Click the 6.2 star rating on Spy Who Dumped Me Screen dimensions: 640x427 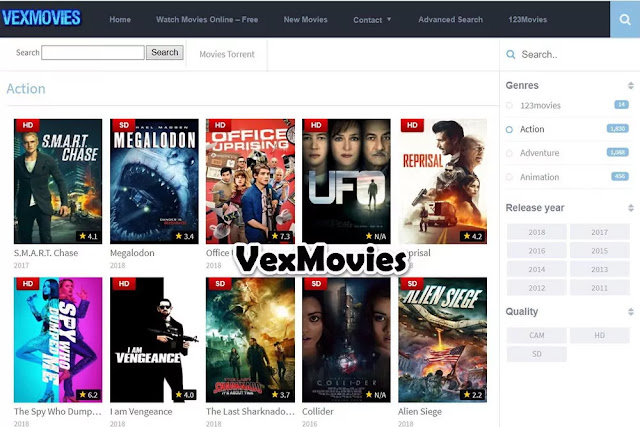coord(88,395)
